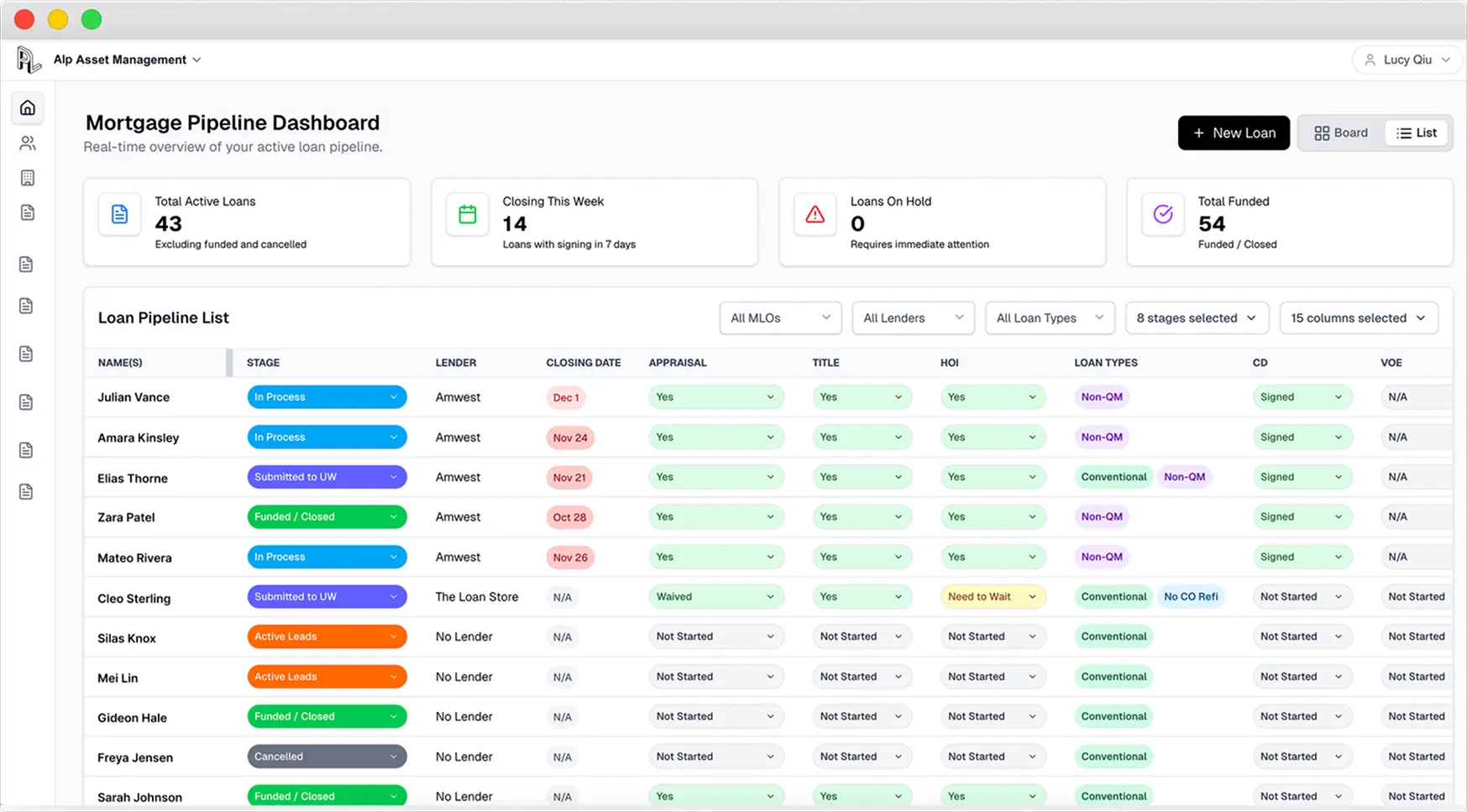This screenshot has height=812, width=1467.
Task: Open the 15 columns selected dropdown
Action: pos(1358,317)
